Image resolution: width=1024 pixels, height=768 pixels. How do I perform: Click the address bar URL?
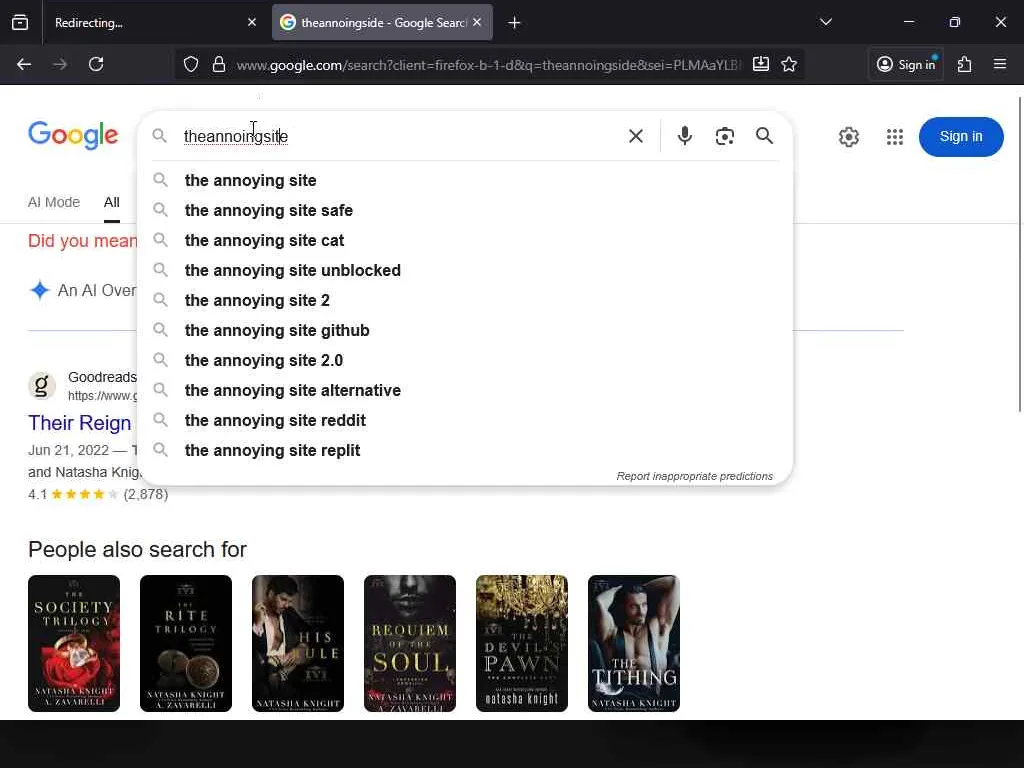click(x=488, y=65)
